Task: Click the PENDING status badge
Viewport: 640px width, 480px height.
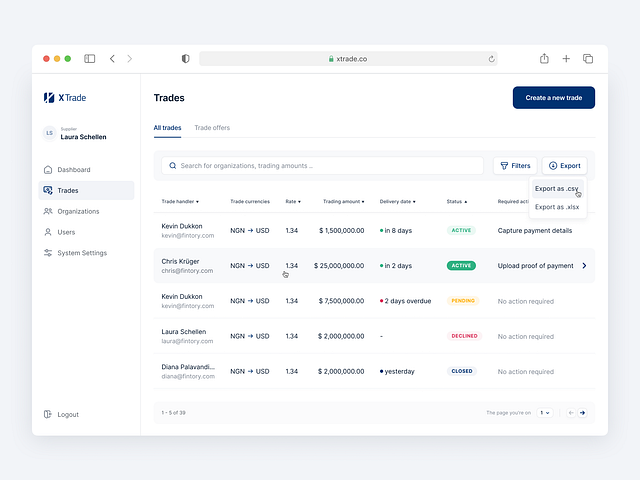Action: point(463,301)
